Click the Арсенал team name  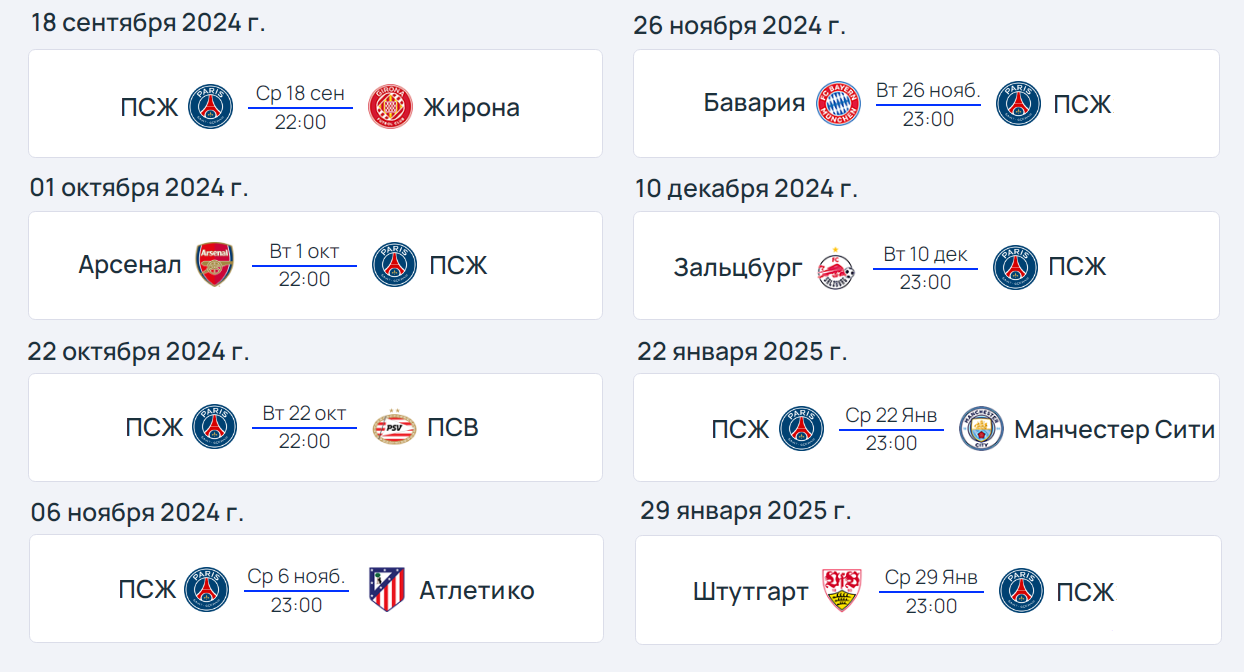coord(130,265)
